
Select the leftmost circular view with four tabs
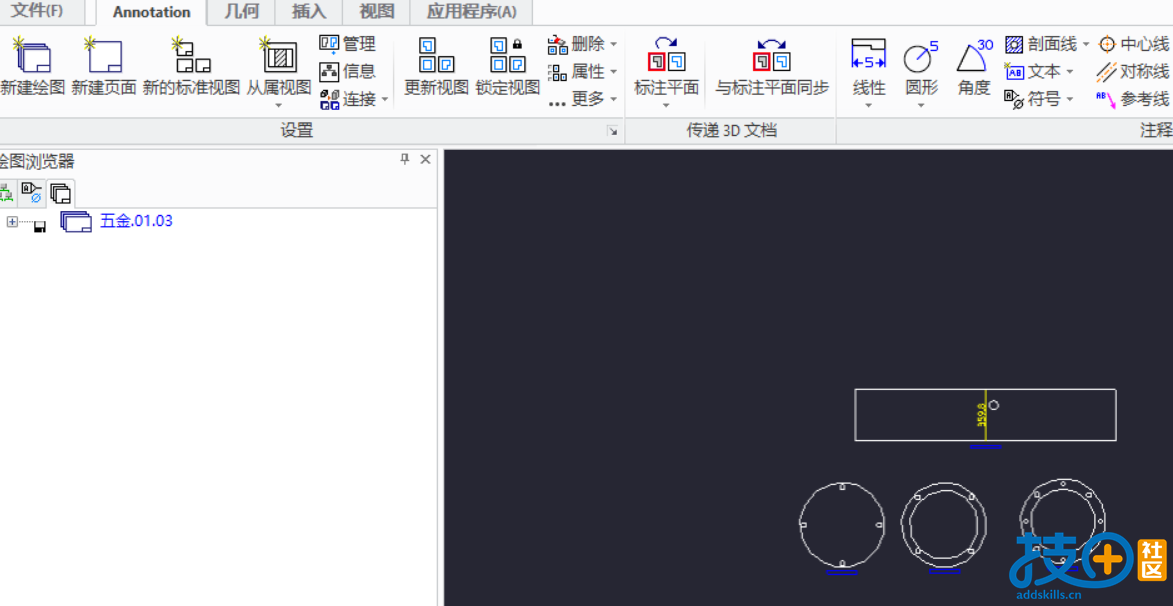(842, 524)
